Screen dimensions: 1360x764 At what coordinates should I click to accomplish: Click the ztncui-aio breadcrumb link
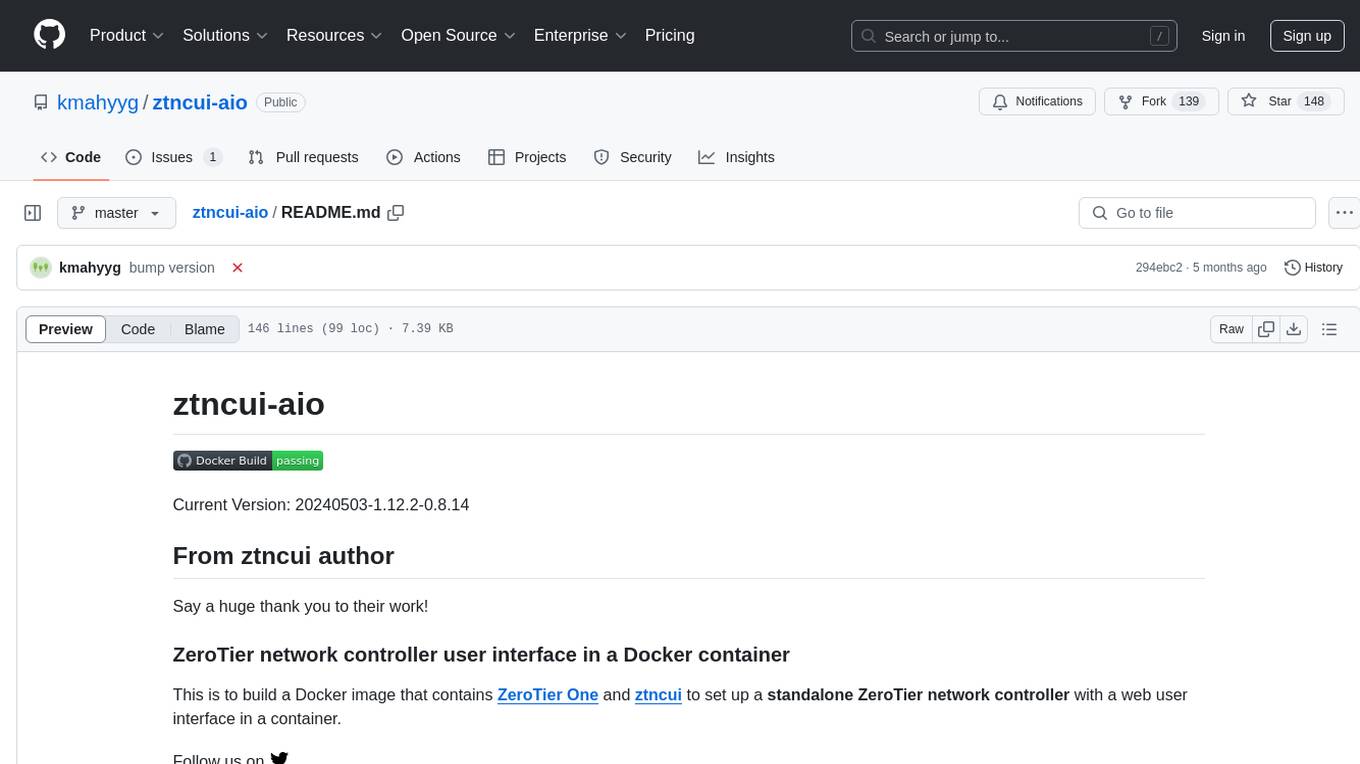230,212
